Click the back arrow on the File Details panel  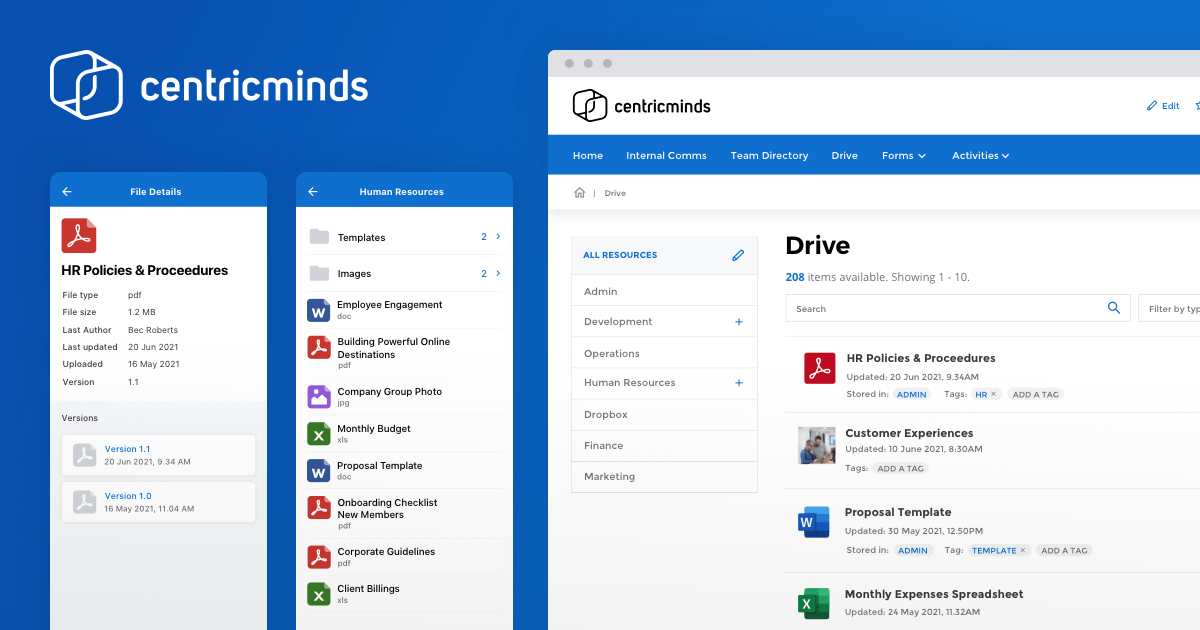click(66, 191)
